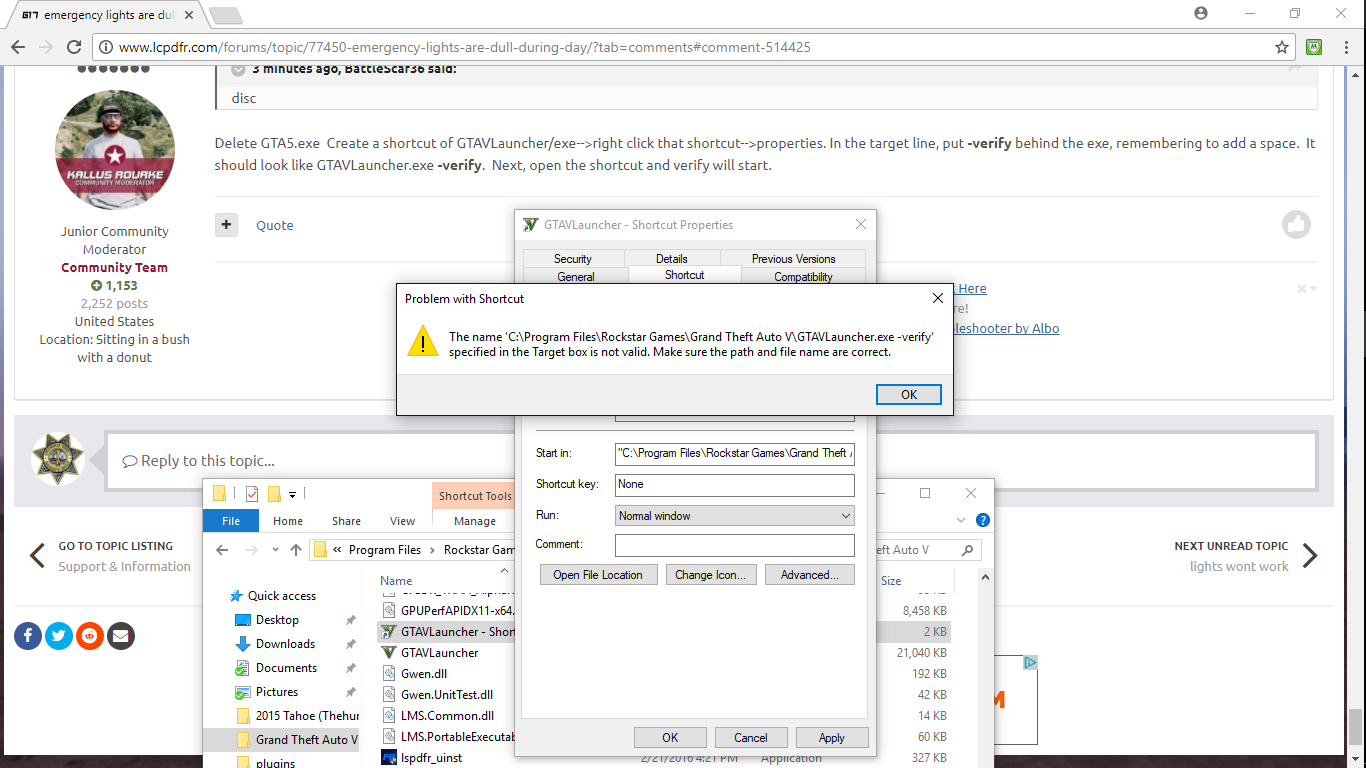This screenshot has width=1366, height=768.
Task: Click the Quote link under the post
Action: point(275,225)
